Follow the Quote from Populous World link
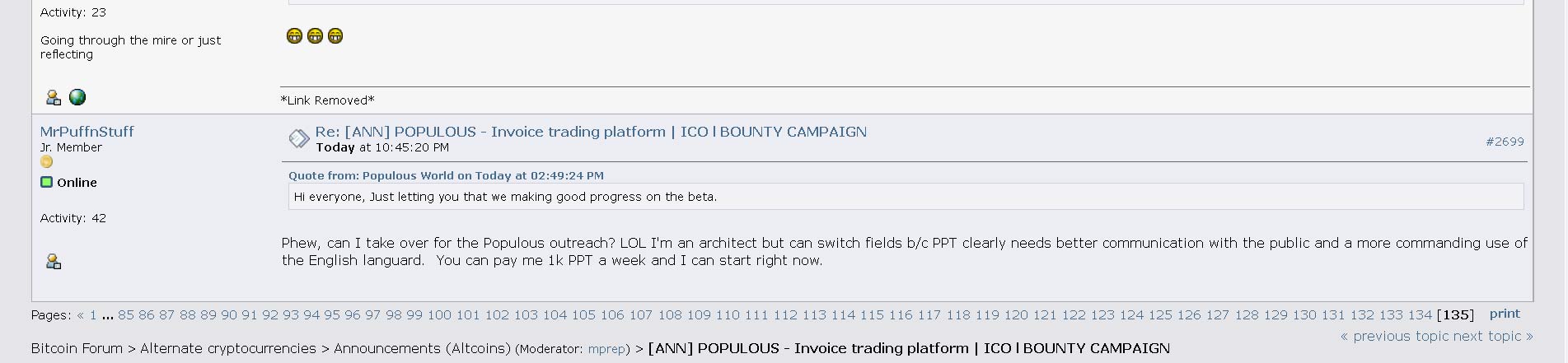Screen dimensions: 1568x363 tap(446, 175)
